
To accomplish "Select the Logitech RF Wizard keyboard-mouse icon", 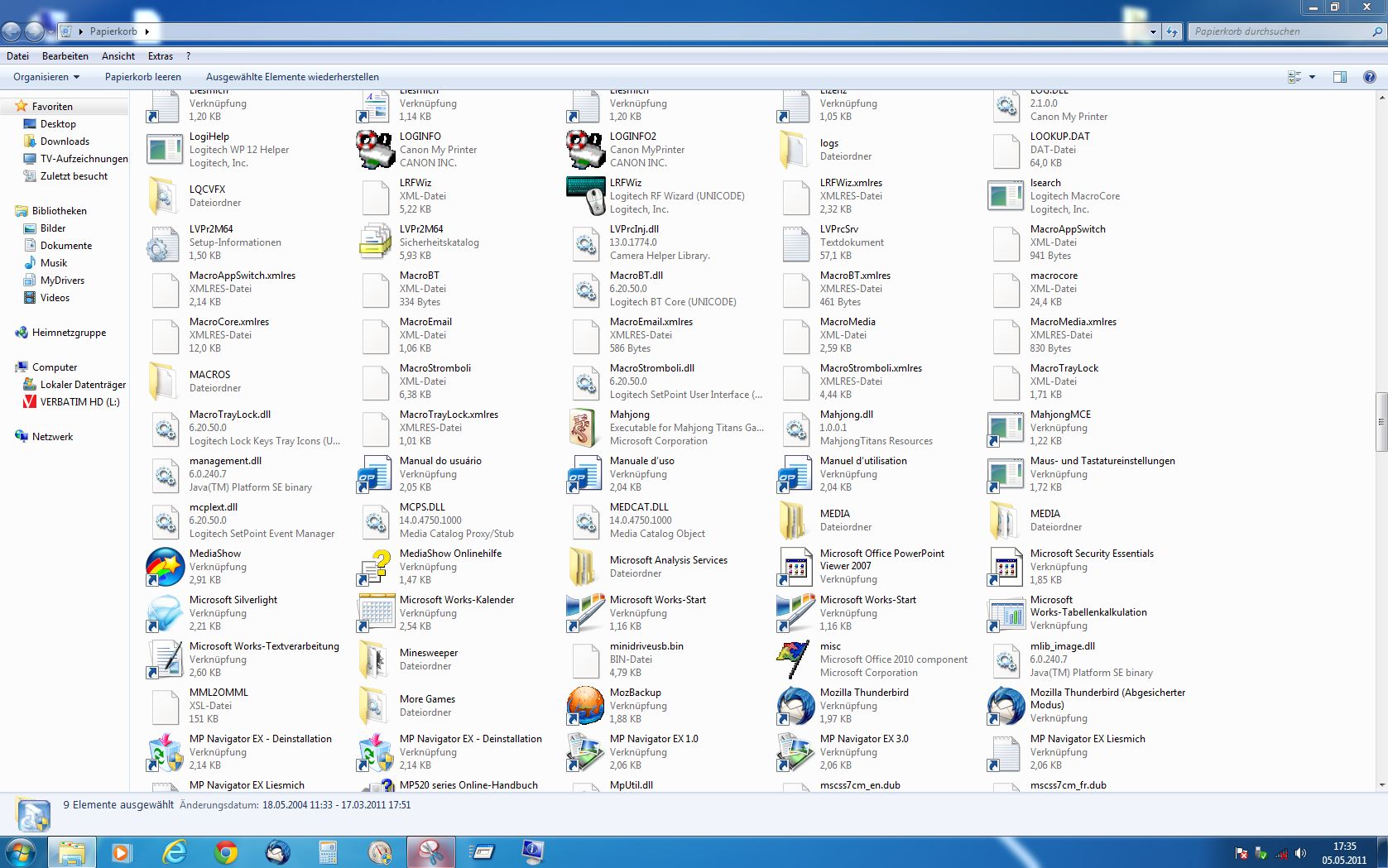I will 585,196.
